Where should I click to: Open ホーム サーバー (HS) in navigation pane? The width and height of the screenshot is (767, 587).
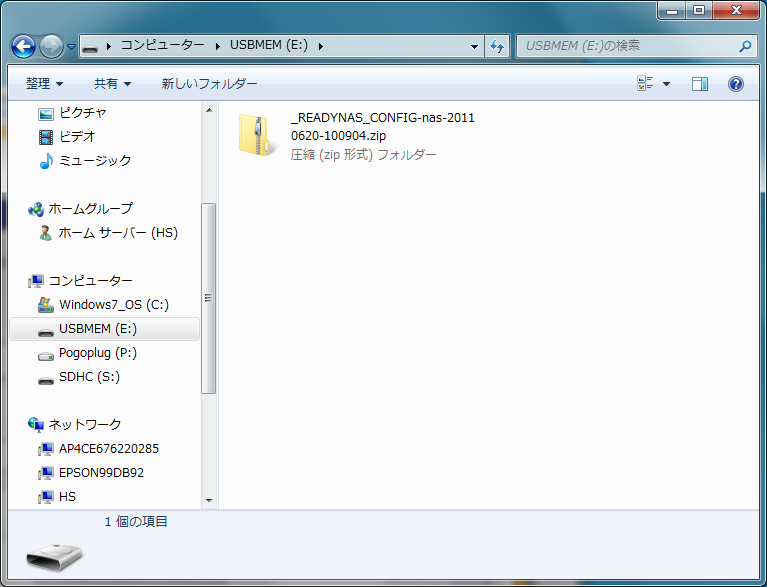tap(117, 232)
